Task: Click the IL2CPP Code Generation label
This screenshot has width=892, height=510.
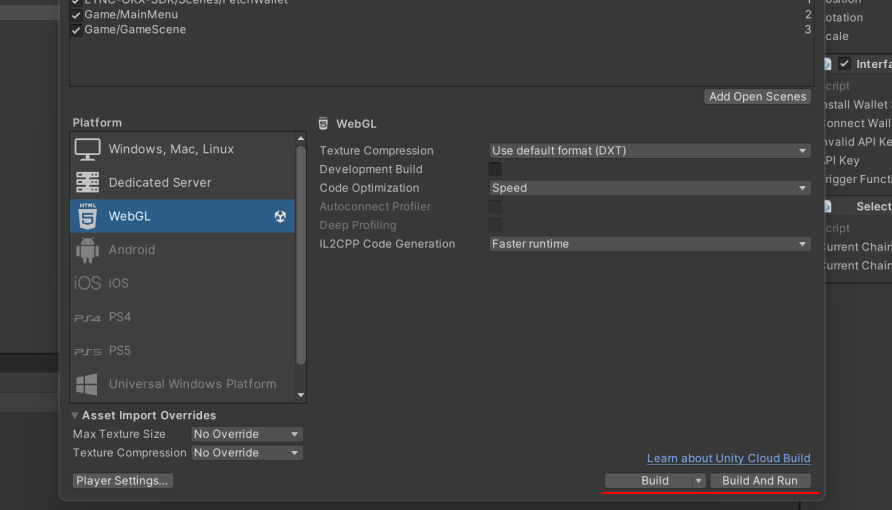Action: 387,244
